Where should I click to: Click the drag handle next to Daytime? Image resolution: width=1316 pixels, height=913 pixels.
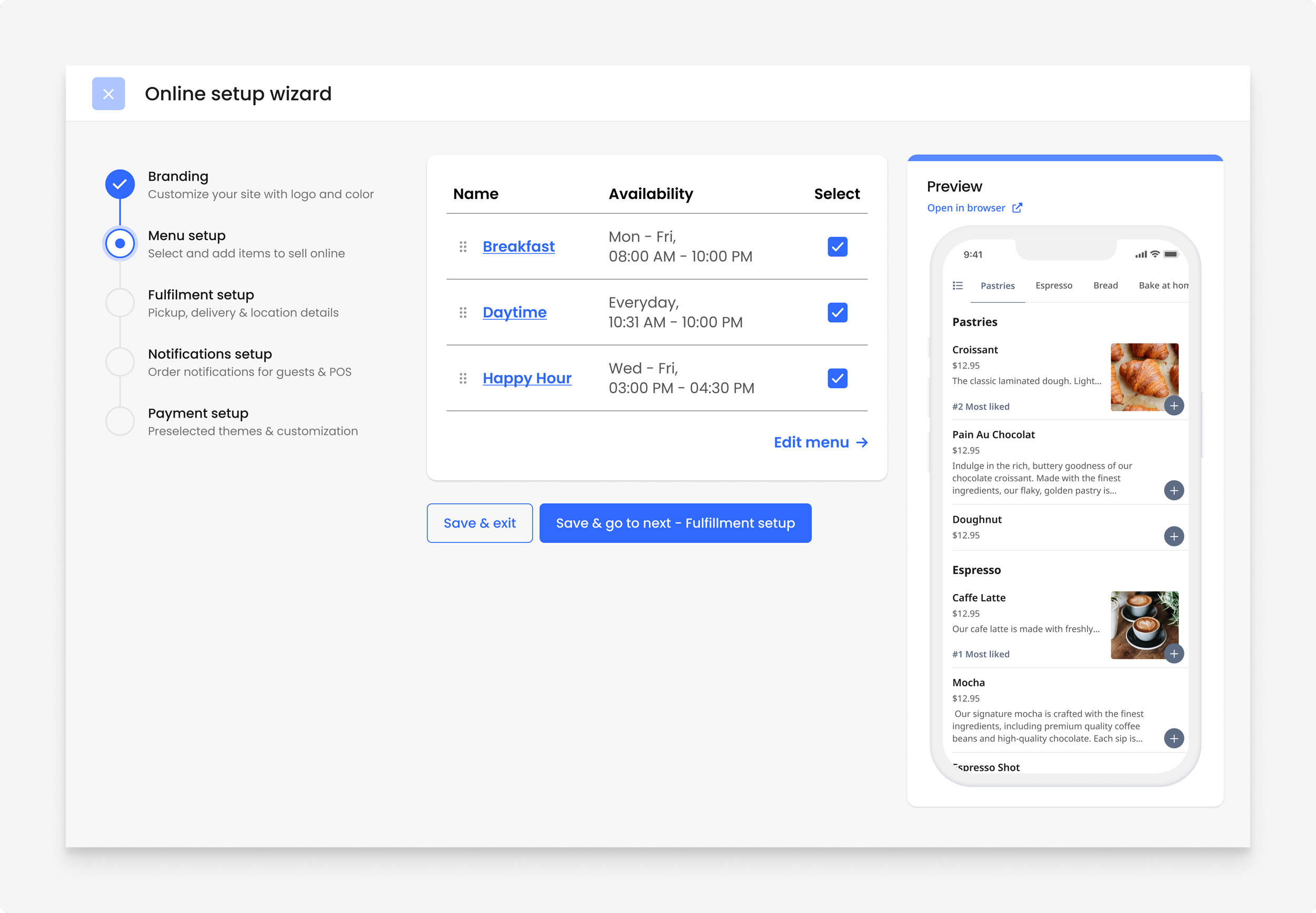464,312
